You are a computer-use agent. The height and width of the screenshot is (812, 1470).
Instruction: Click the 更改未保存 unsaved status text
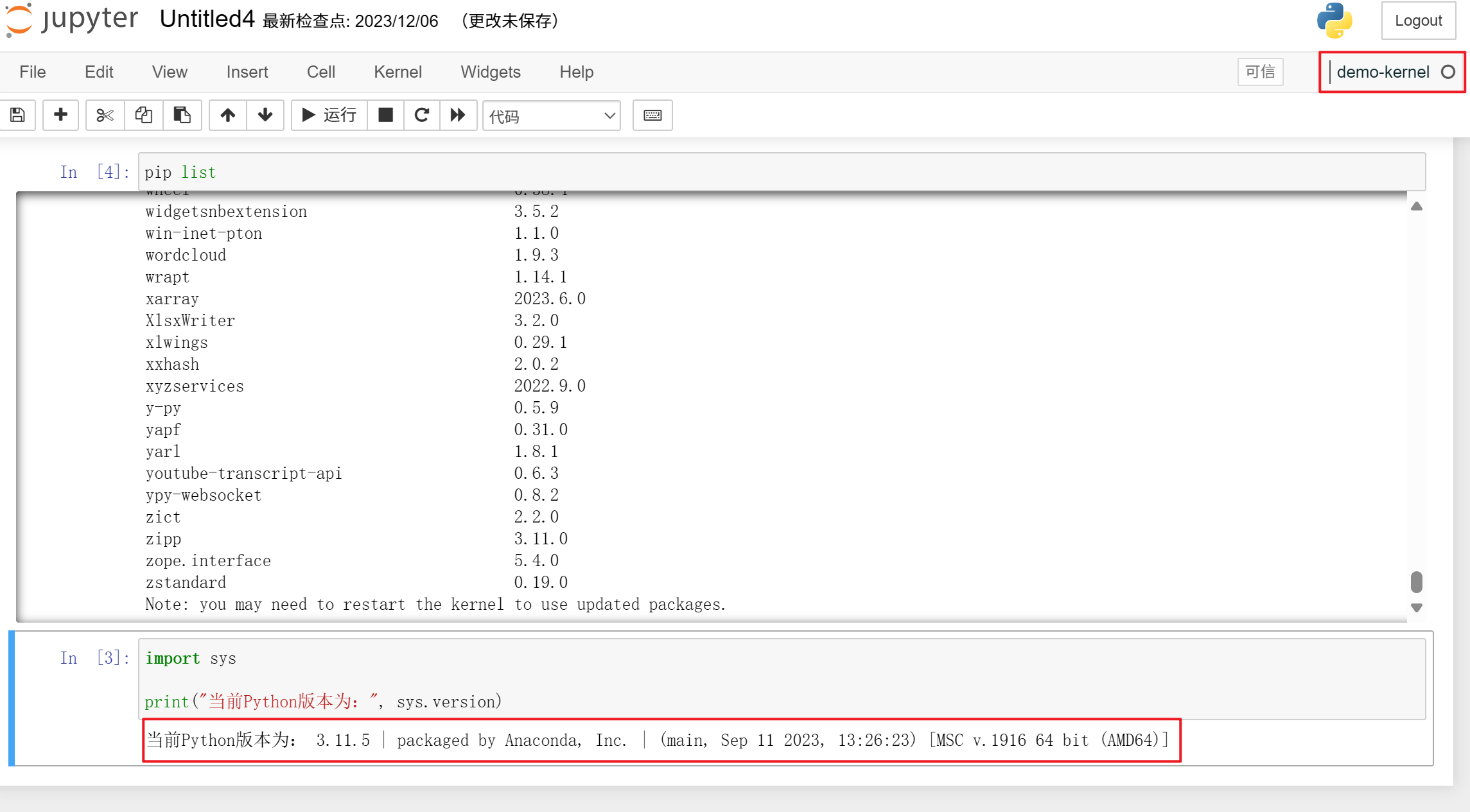510,21
